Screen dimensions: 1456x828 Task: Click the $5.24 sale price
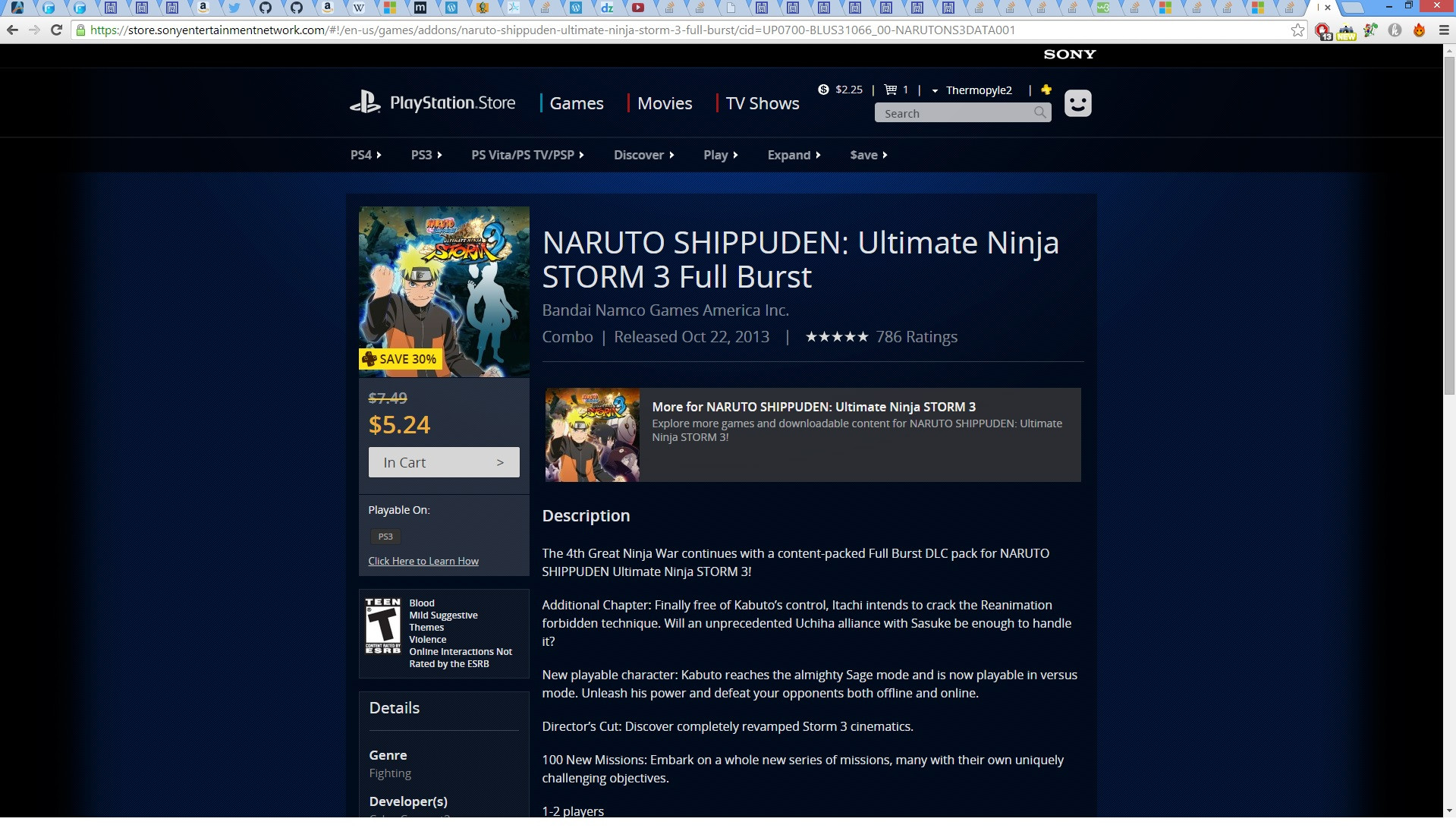[399, 425]
